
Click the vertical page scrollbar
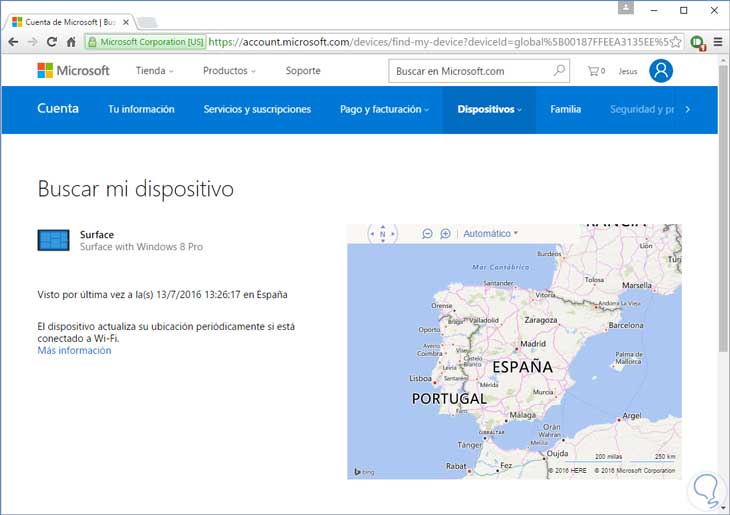click(723, 209)
